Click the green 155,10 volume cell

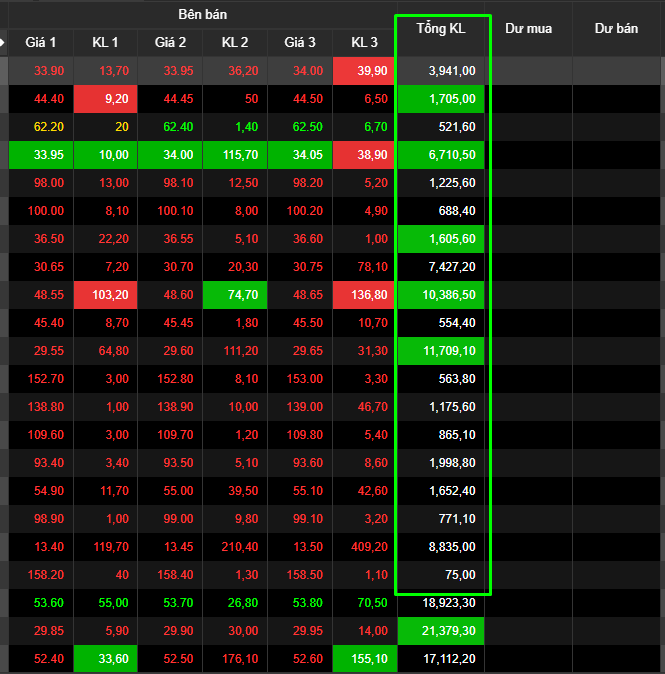click(365, 660)
